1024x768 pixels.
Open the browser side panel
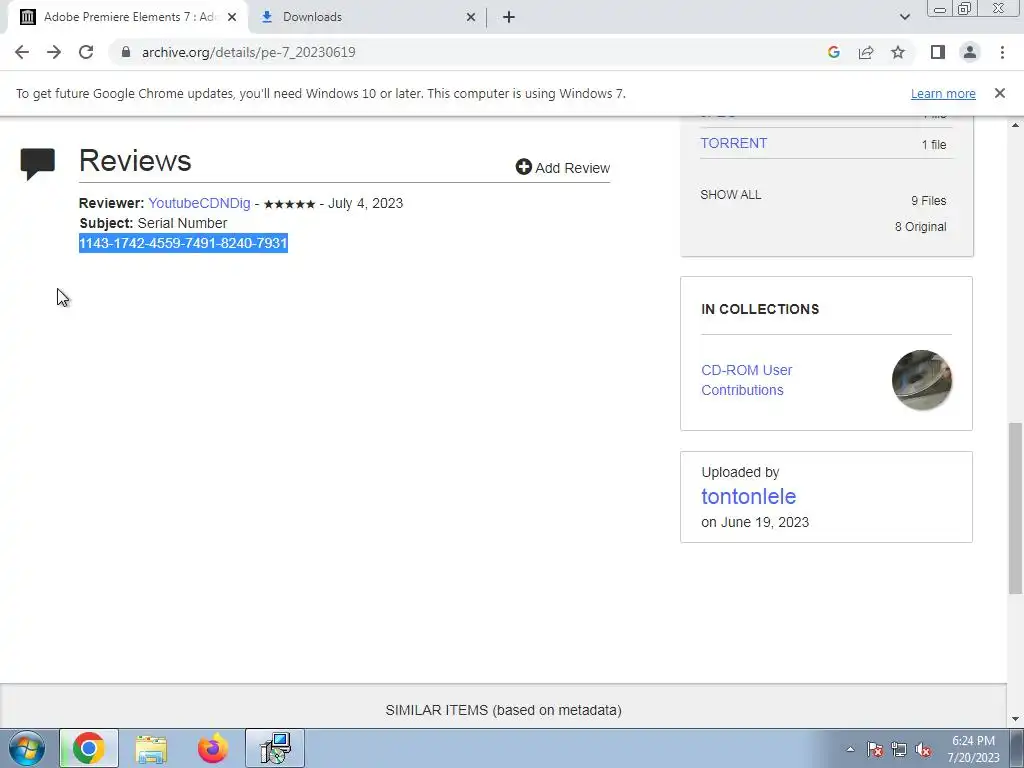pyautogui.click(x=938, y=52)
